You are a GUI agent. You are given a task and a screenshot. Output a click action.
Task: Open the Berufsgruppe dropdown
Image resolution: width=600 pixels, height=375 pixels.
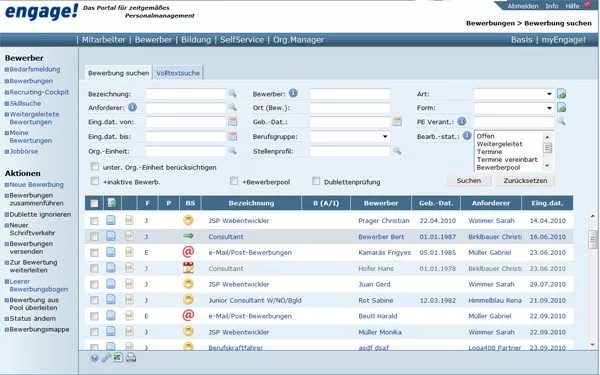tap(350, 137)
